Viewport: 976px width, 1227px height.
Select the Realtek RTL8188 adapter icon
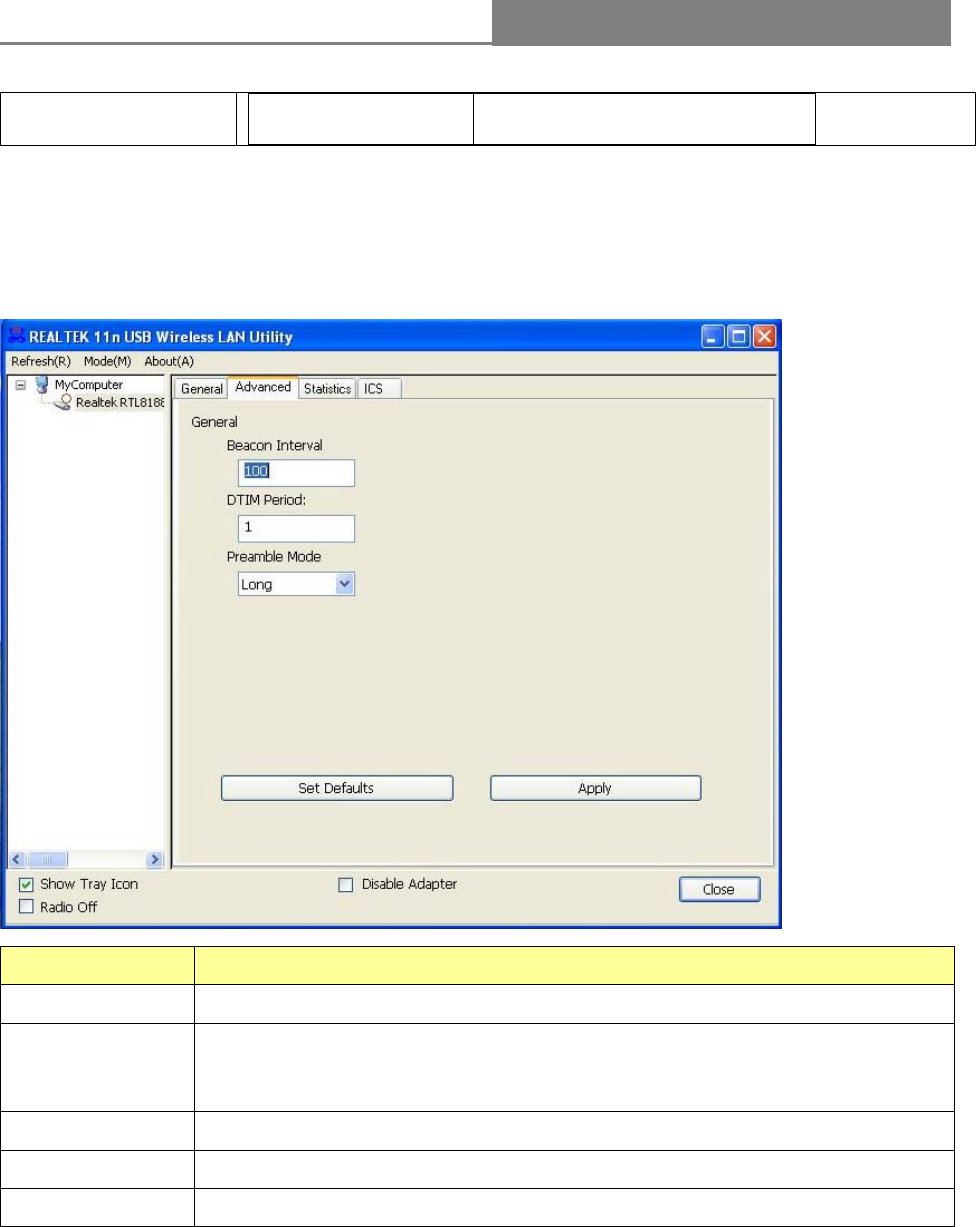(62, 403)
